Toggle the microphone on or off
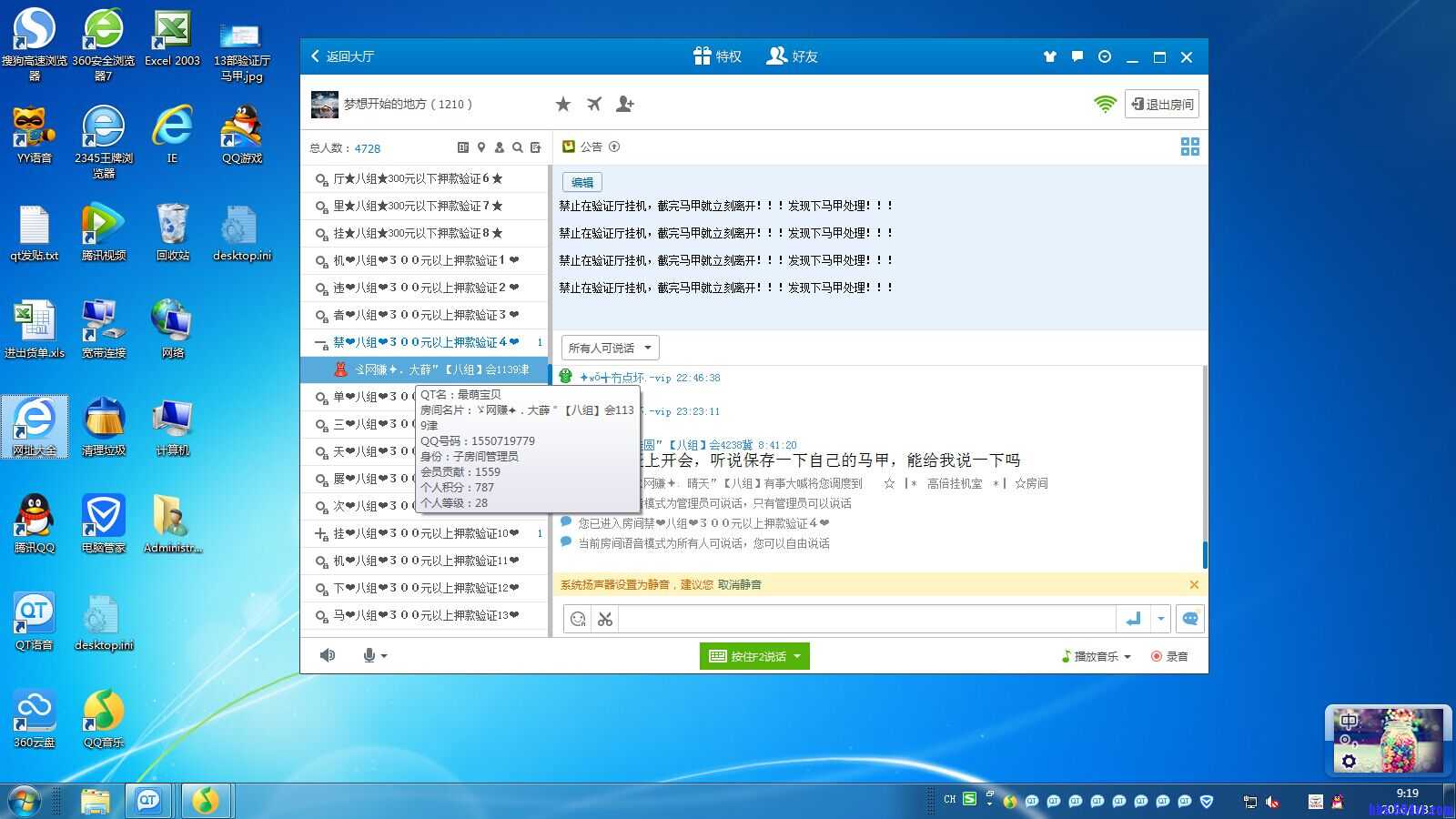This screenshot has height=819, width=1456. tap(369, 655)
